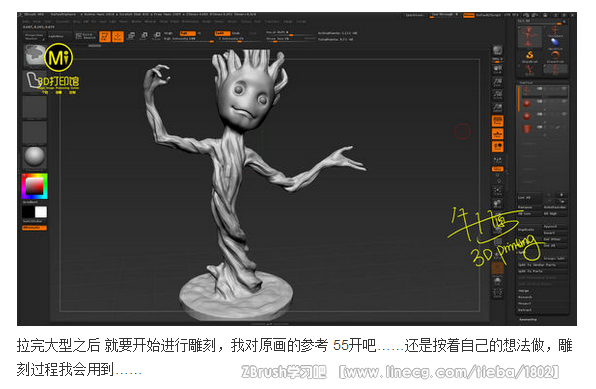Toggle visibility eye of second sphere subtool
Image resolution: width=596 pixels, height=389 pixels.
point(564,102)
